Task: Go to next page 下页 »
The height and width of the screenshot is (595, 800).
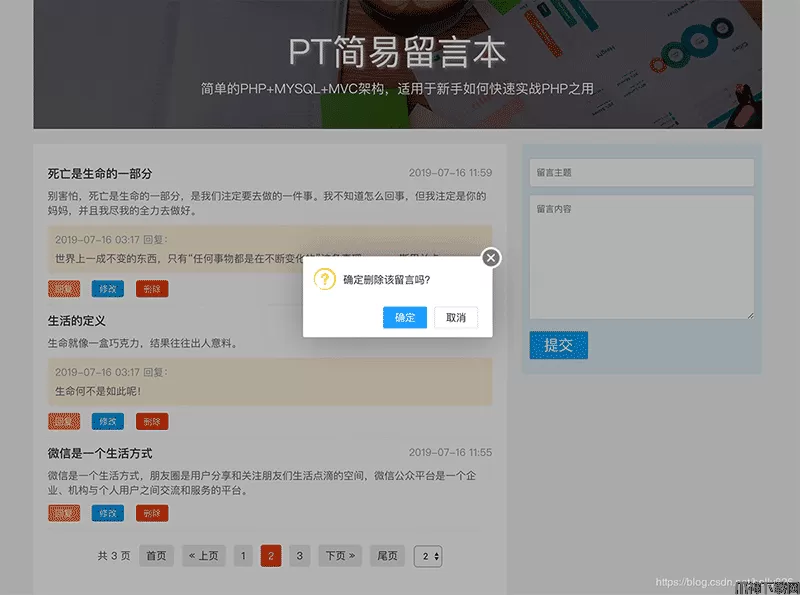Action: [340, 556]
